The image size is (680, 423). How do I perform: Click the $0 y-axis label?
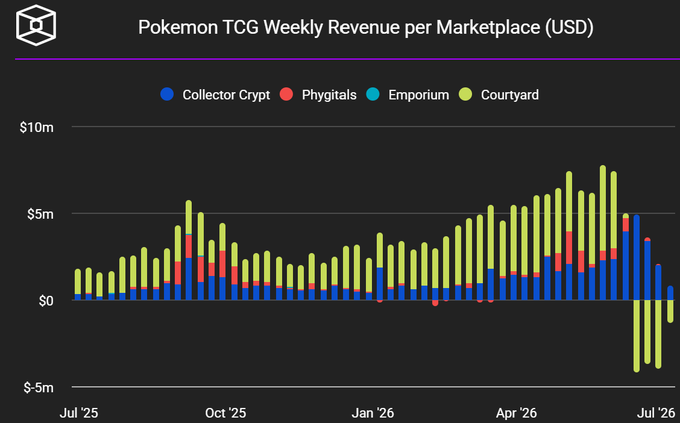46,300
